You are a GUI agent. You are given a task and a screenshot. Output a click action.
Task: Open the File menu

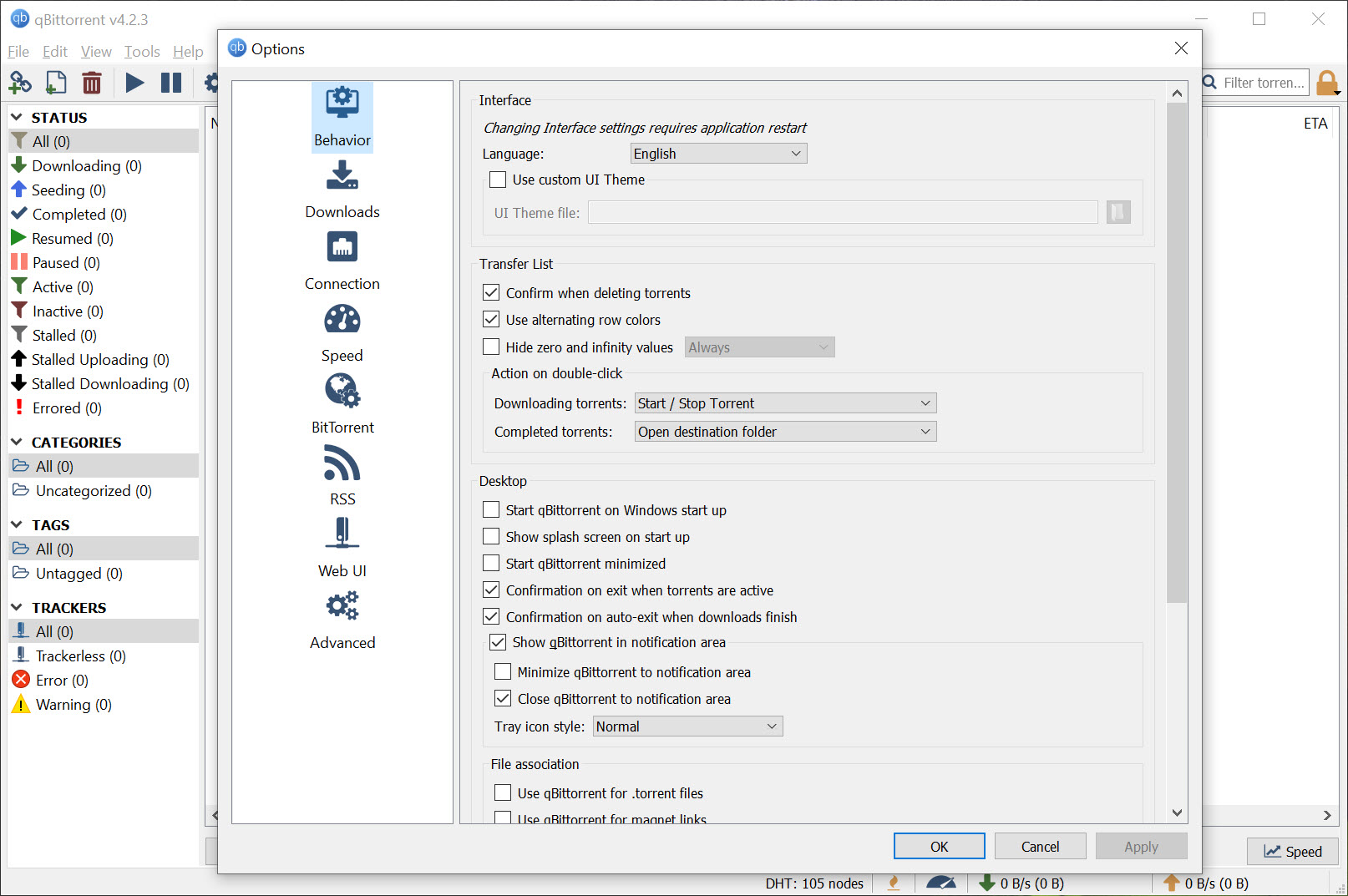[18, 52]
